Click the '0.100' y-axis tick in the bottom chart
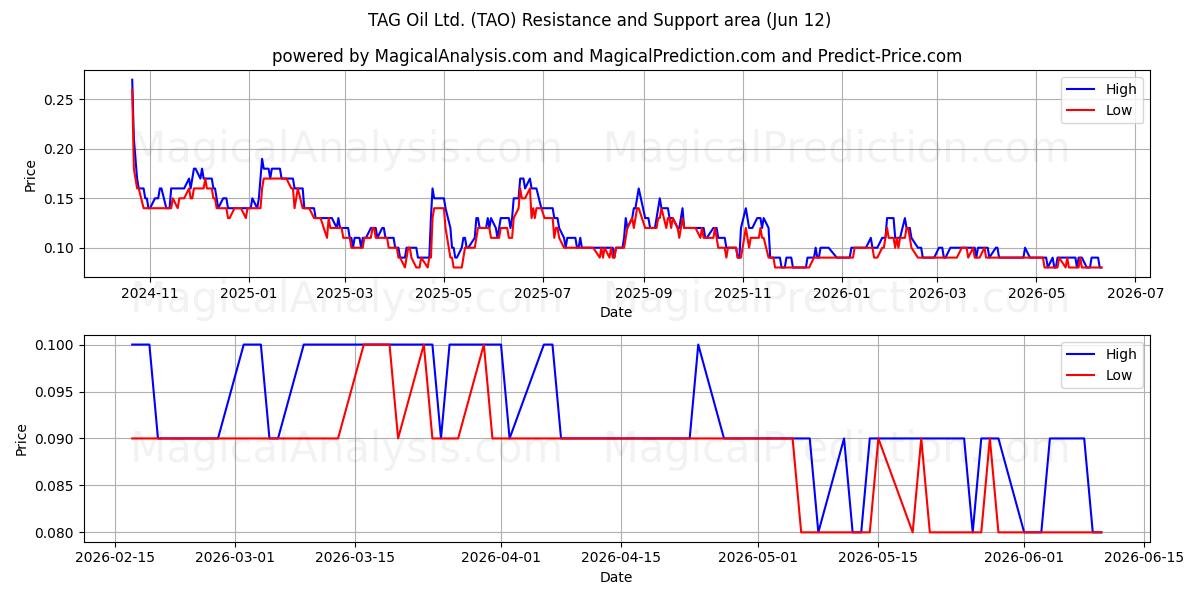Image resolution: width=1200 pixels, height=600 pixels. (55, 345)
